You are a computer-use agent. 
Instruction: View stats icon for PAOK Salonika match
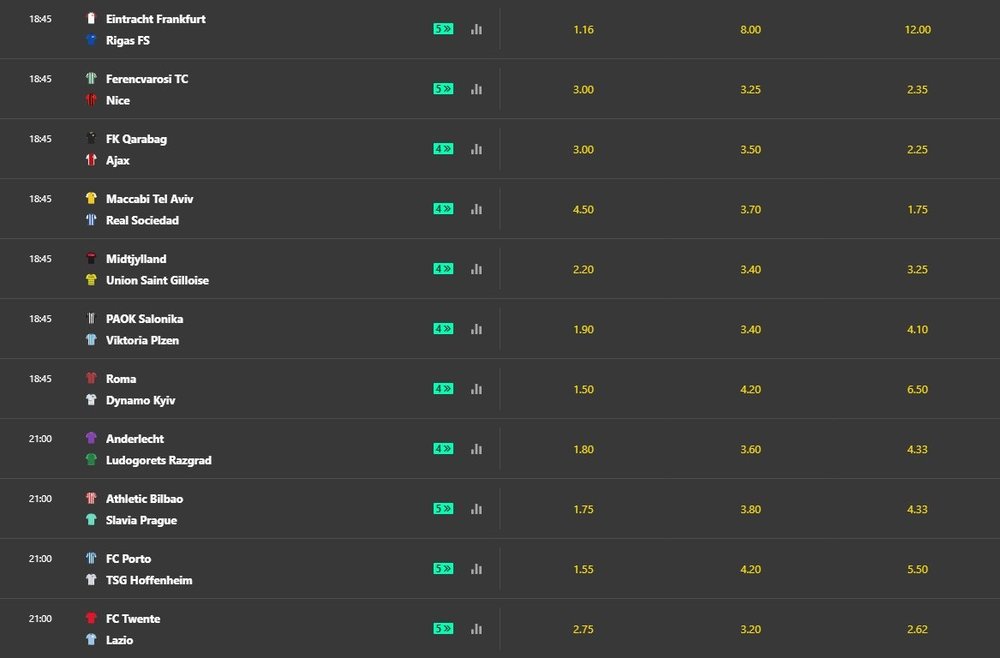[476, 329]
